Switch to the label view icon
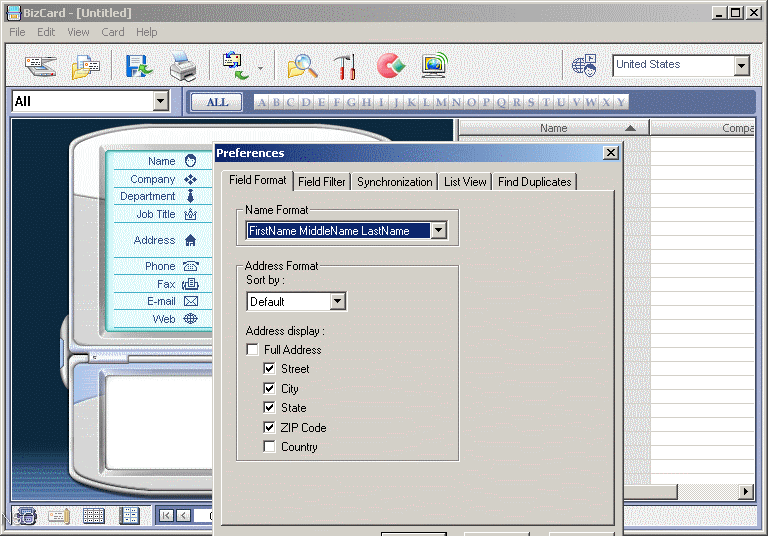 click(130, 515)
